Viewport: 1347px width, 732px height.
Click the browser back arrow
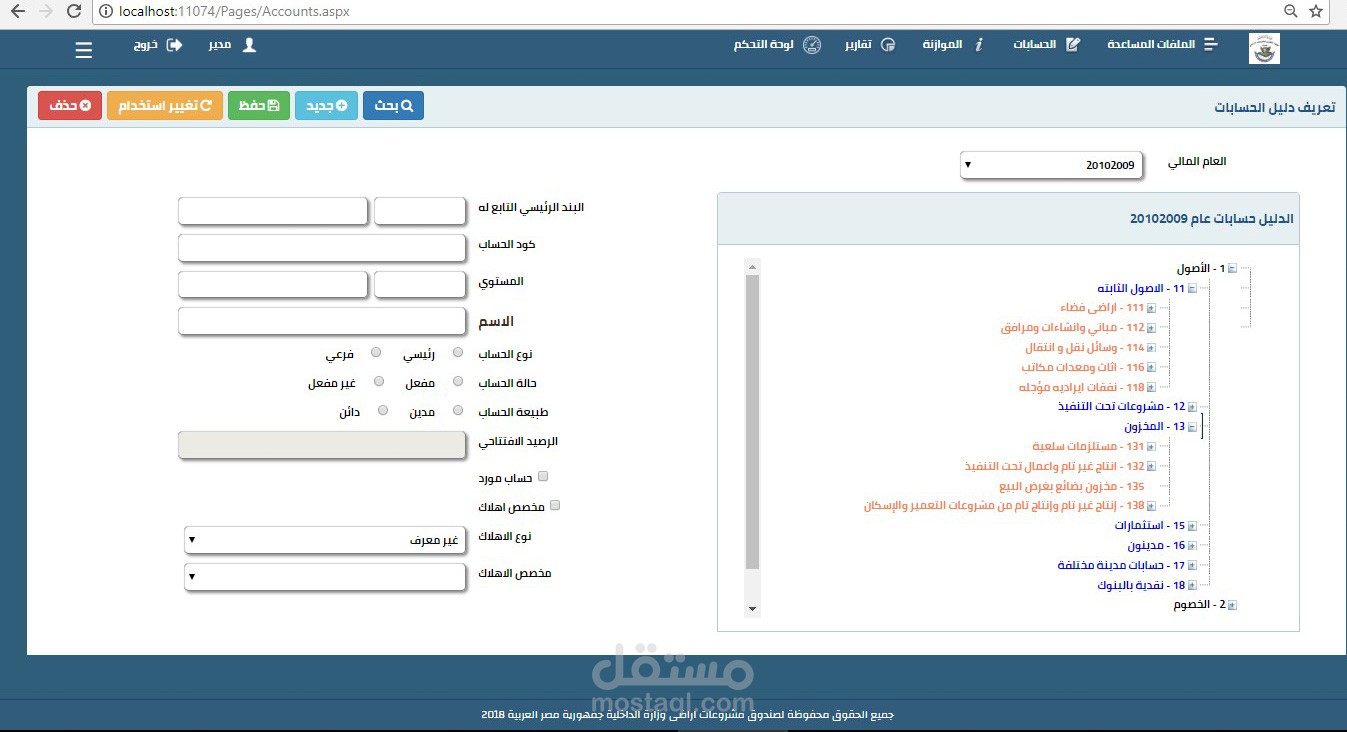(x=18, y=12)
